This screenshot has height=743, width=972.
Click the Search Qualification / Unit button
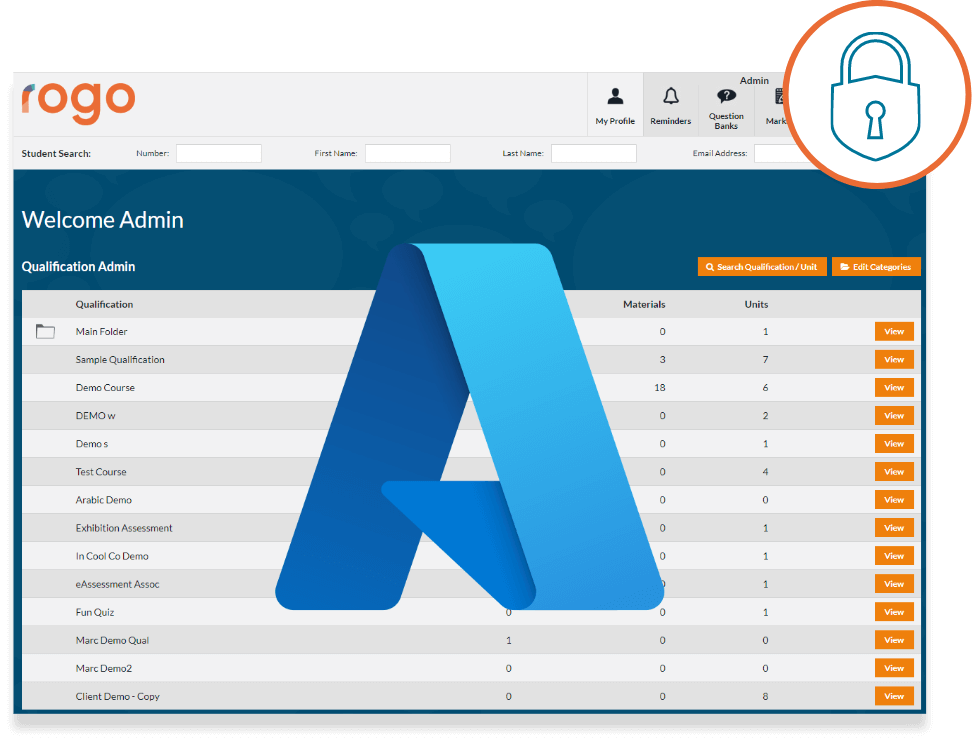pyautogui.click(x=762, y=266)
